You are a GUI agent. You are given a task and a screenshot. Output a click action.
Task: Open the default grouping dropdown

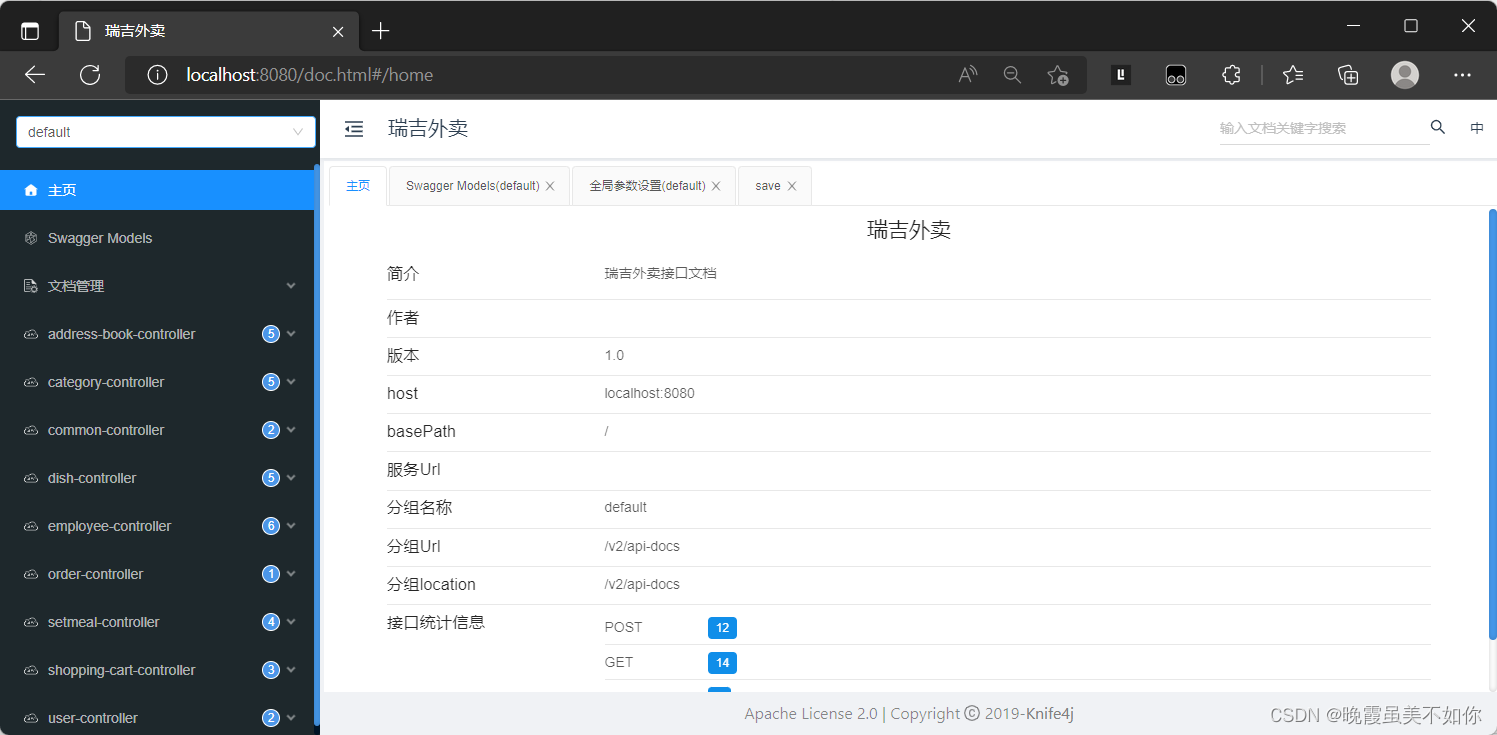point(165,131)
